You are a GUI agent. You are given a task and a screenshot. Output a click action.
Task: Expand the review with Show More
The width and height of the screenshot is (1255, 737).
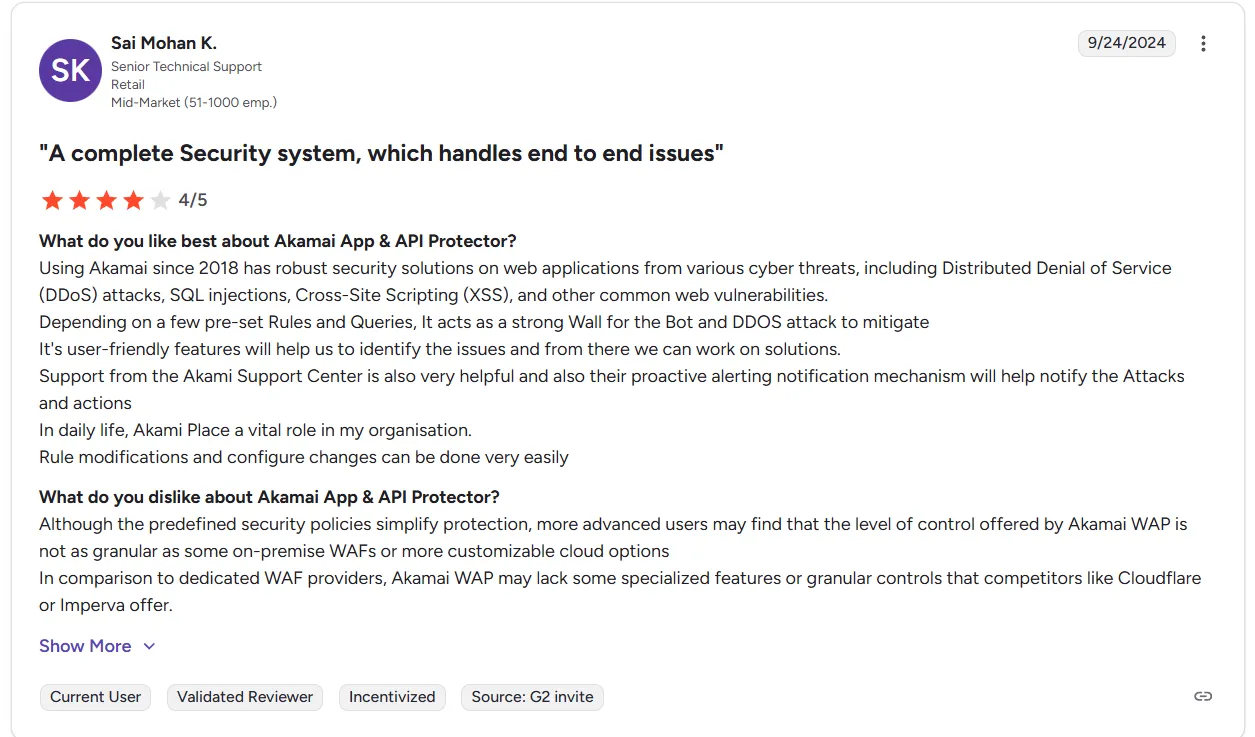tap(85, 646)
